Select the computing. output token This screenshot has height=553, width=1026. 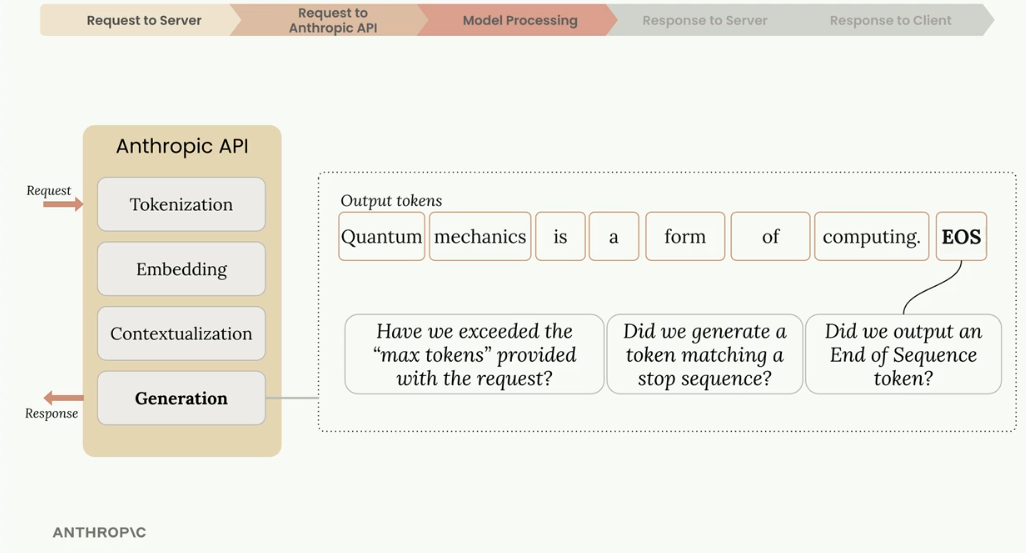click(x=872, y=236)
